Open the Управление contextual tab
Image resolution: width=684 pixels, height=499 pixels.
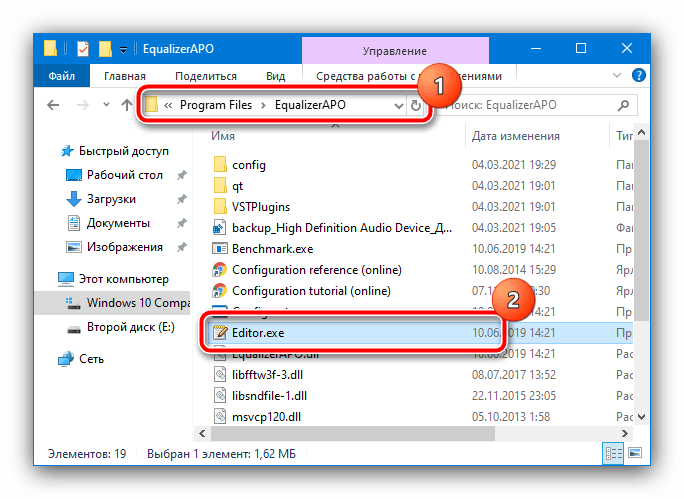pyautogui.click(x=395, y=51)
